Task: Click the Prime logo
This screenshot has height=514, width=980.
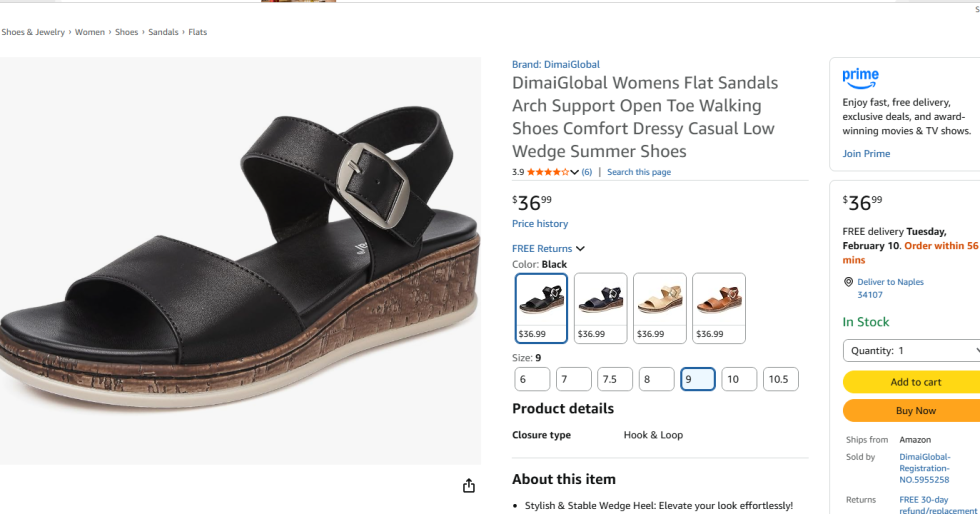Action: [860, 76]
